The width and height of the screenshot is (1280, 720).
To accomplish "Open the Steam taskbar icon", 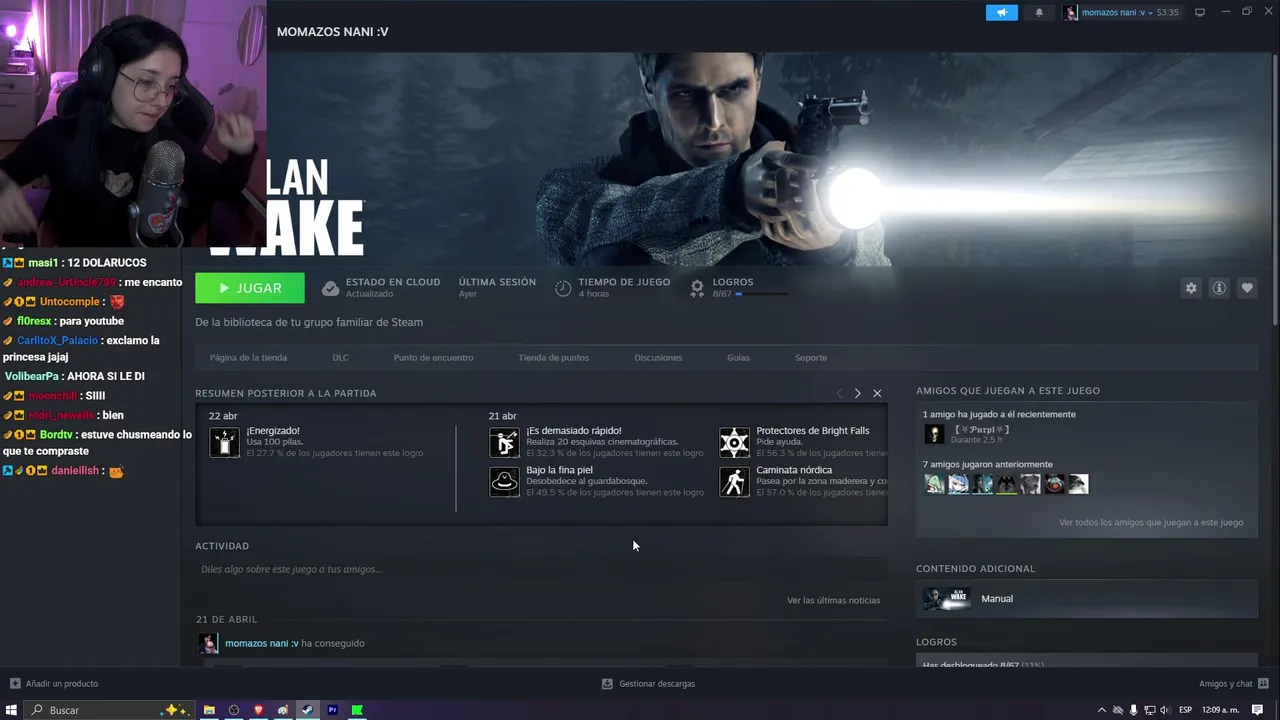I will coord(307,710).
